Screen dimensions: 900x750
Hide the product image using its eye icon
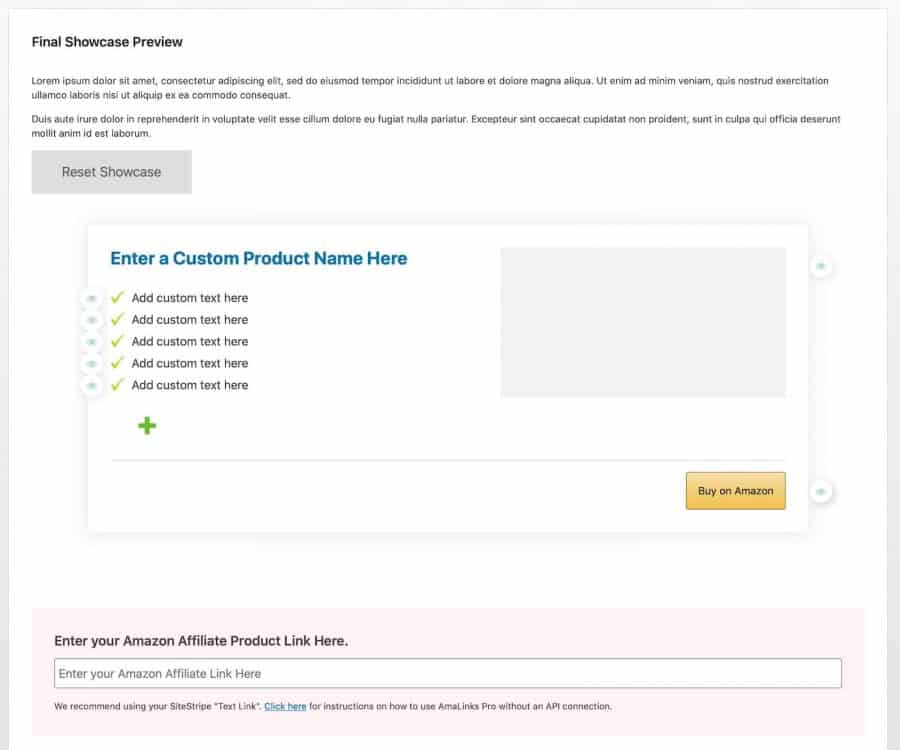pos(821,266)
